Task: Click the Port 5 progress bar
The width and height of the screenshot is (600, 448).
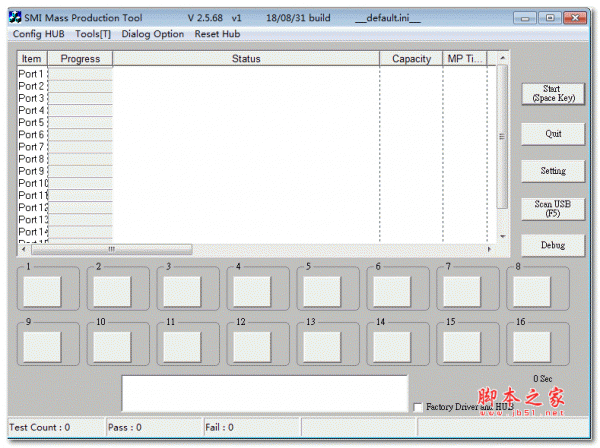Action: (x=80, y=122)
